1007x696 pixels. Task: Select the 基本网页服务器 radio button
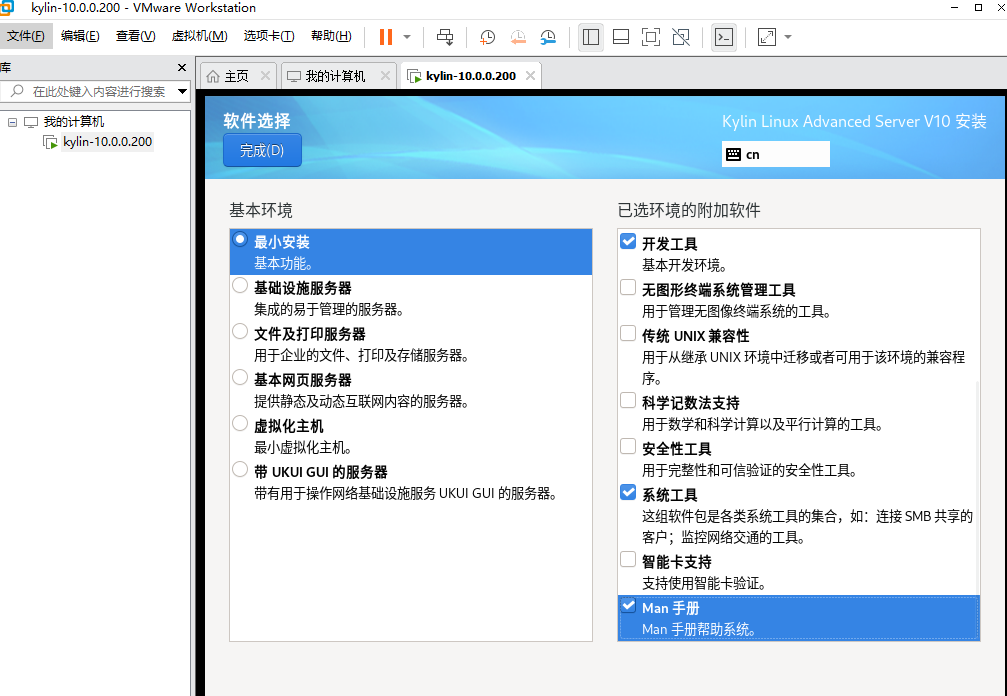pos(240,378)
